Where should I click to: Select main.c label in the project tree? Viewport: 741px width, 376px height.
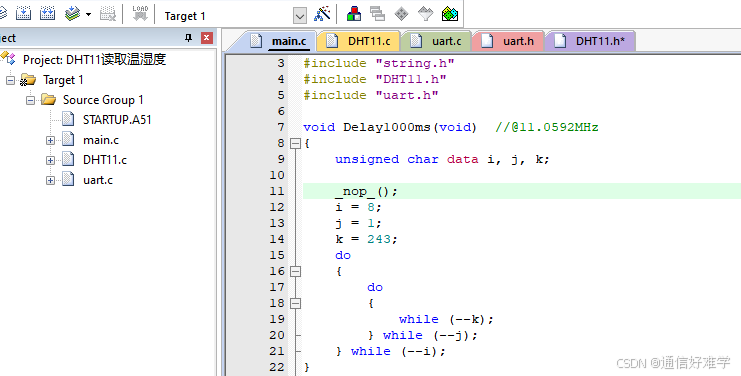click(x=101, y=140)
